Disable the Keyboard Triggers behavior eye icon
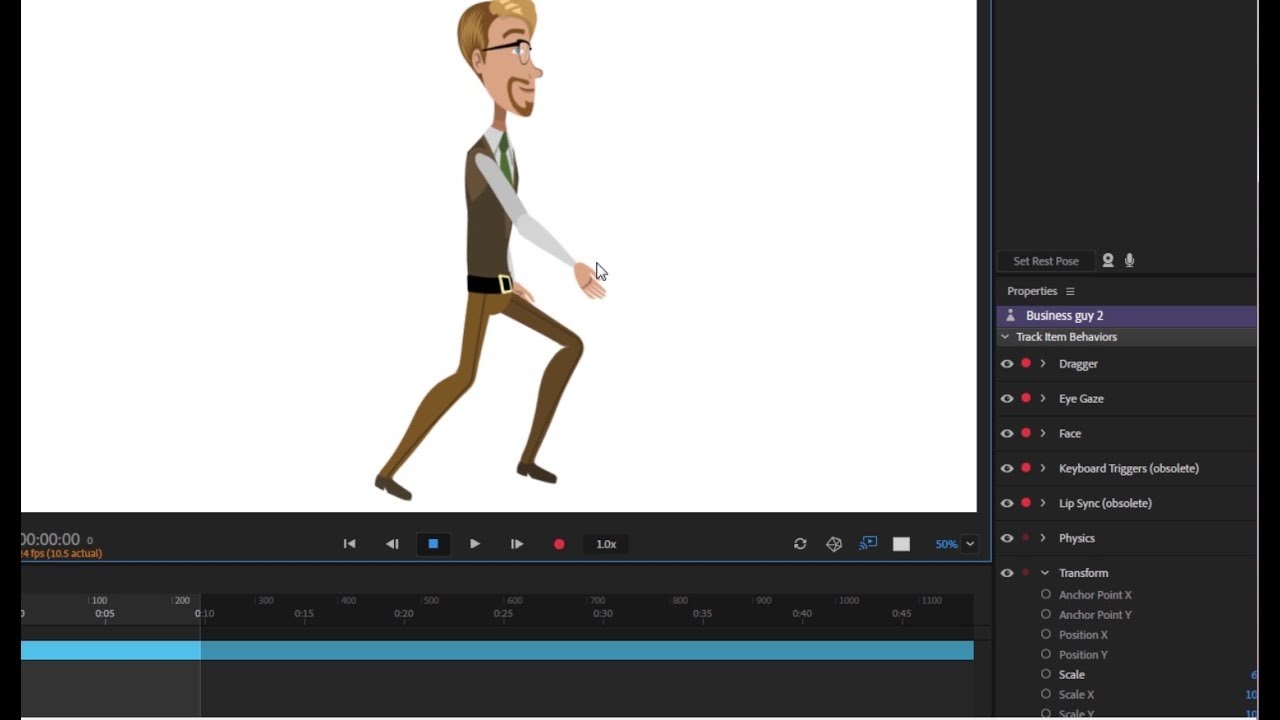This screenshot has width=1280, height=720. coord(1007,469)
